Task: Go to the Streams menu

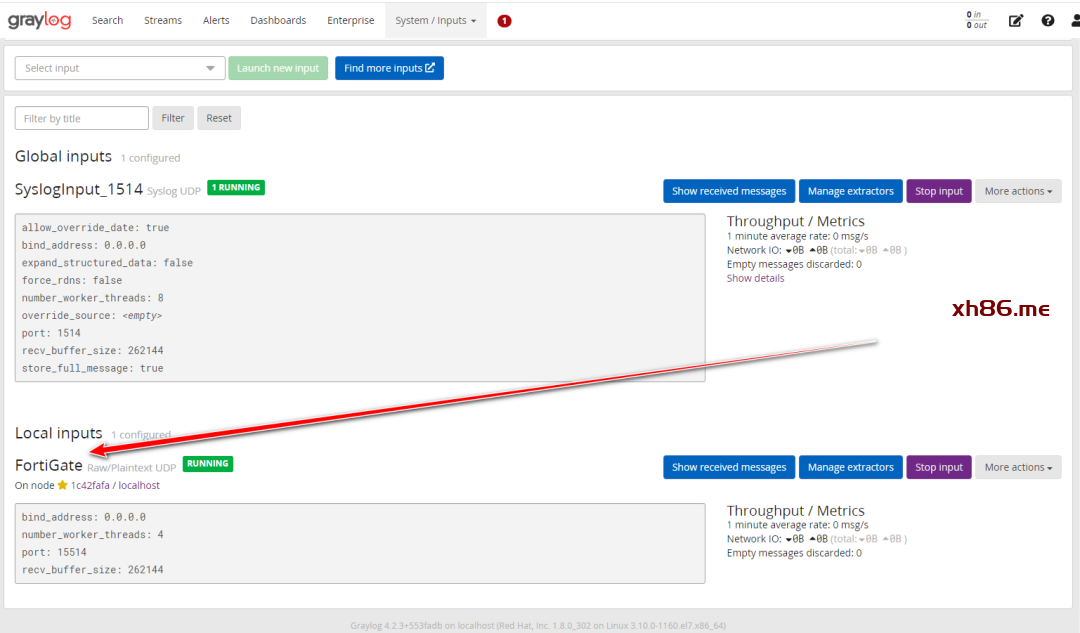Action: [x=163, y=21]
